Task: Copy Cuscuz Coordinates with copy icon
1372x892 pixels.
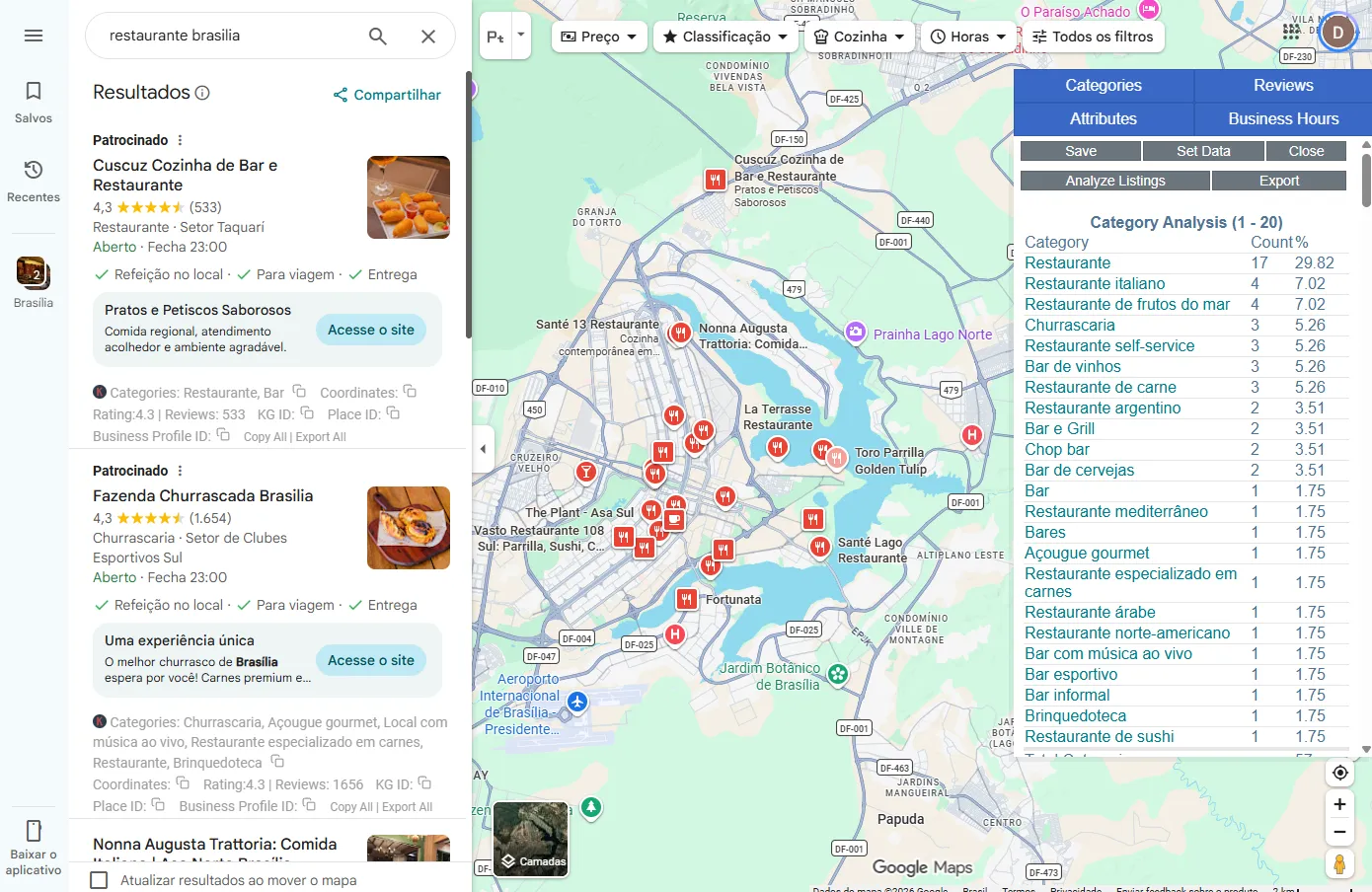Action: click(x=410, y=392)
